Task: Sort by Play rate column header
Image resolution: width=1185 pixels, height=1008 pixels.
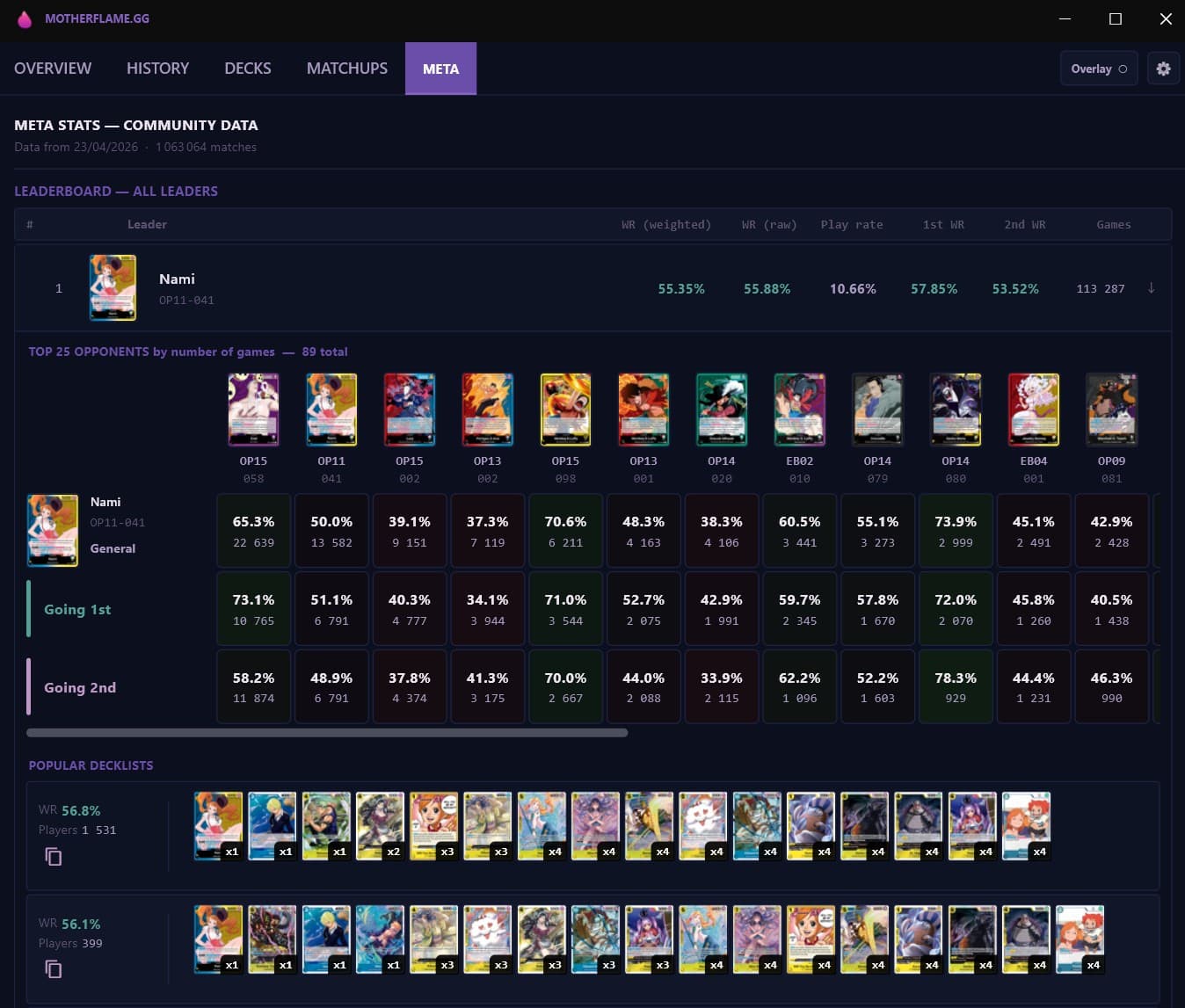Action: (851, 225)
